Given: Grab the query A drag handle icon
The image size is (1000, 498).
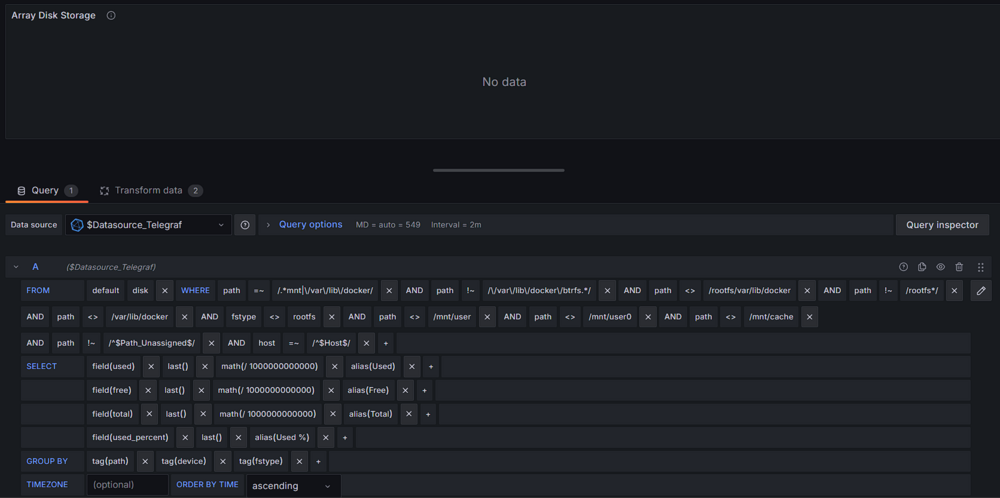Looking at the screenshot, I should click(980, 267).
